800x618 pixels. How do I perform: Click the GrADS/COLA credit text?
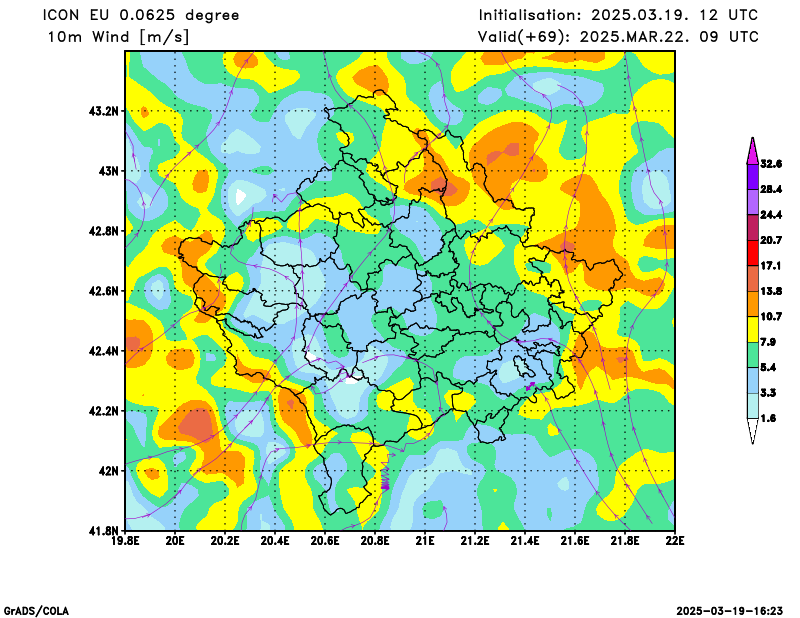[36, 611]
